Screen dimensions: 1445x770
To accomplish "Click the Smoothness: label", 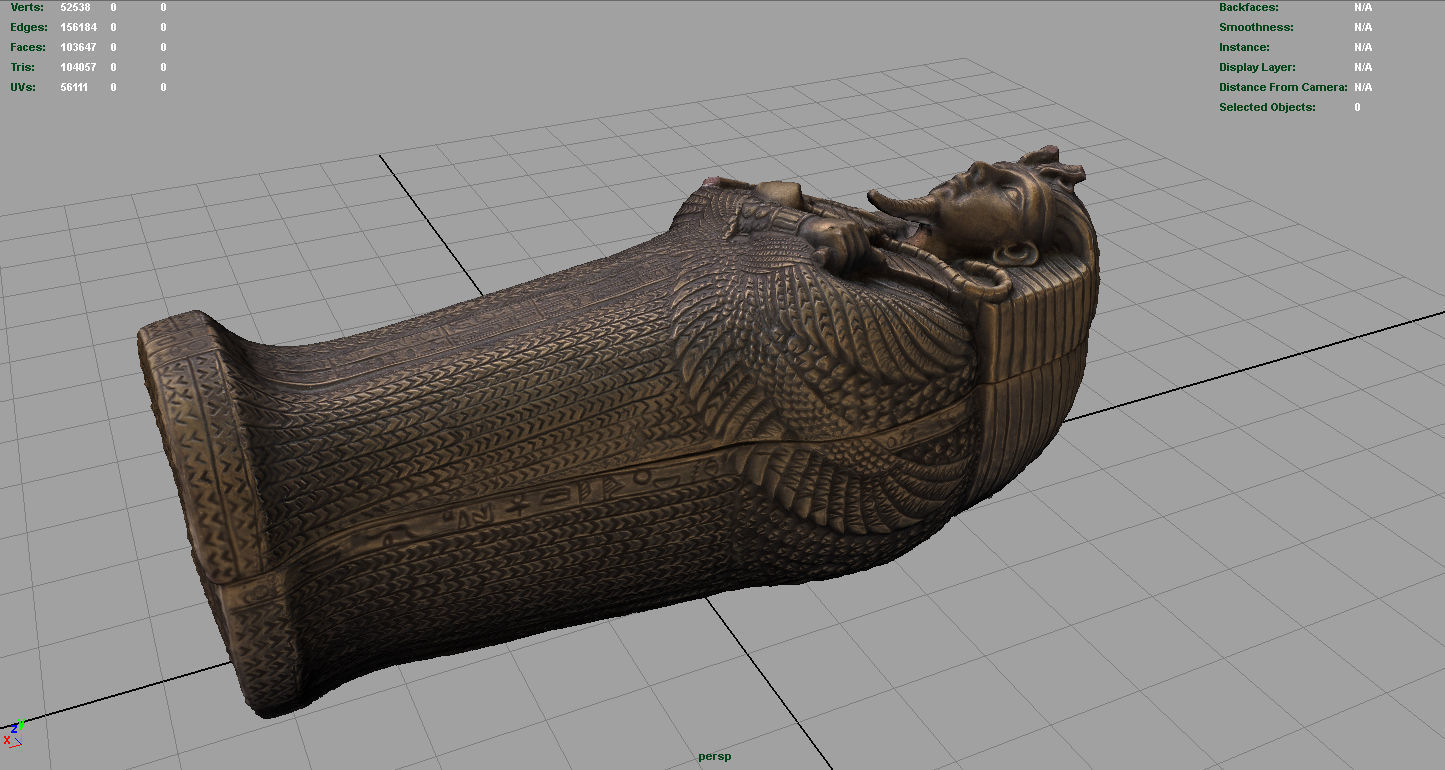I will [1256, 27].
